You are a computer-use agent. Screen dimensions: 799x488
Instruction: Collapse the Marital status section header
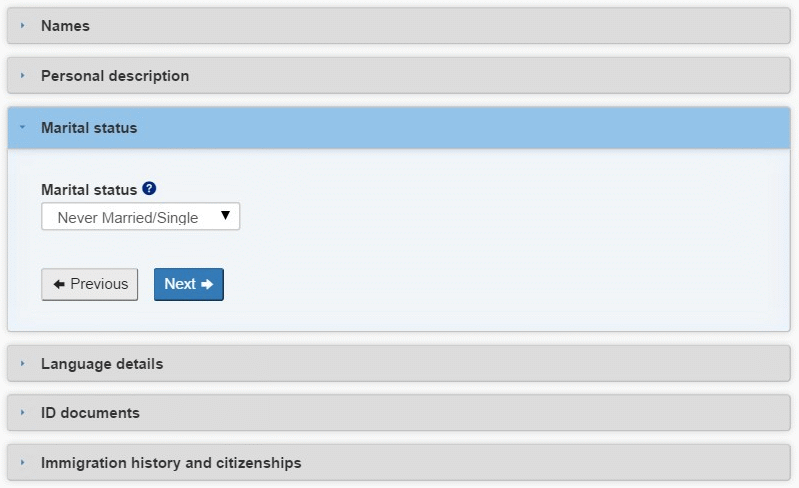[x=398, y=127]
